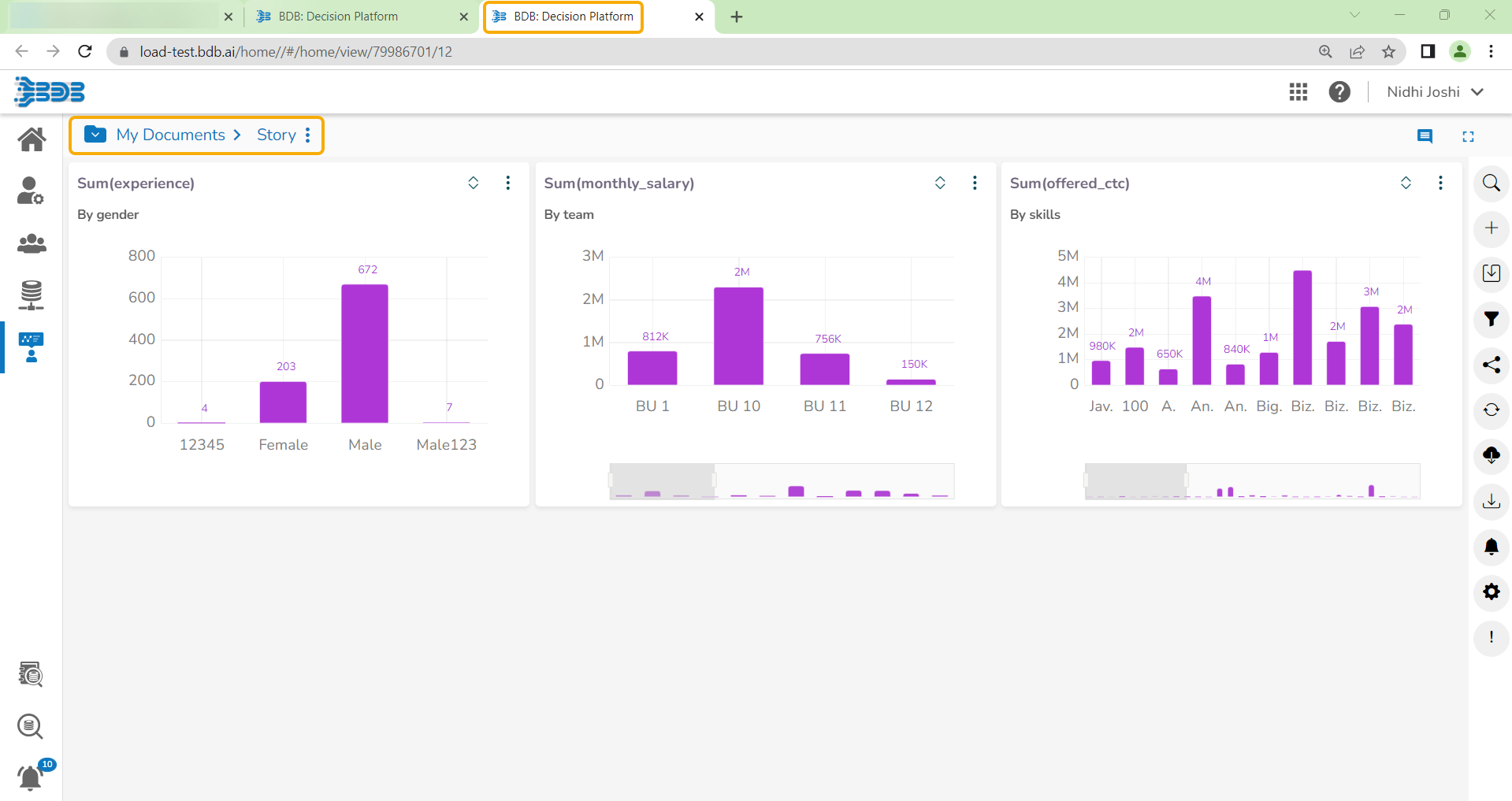This screenshot has height=801, width=1512.
Task: Toggle expand on Sum(offered_ctc) chart
Action: pos(1406,183)
